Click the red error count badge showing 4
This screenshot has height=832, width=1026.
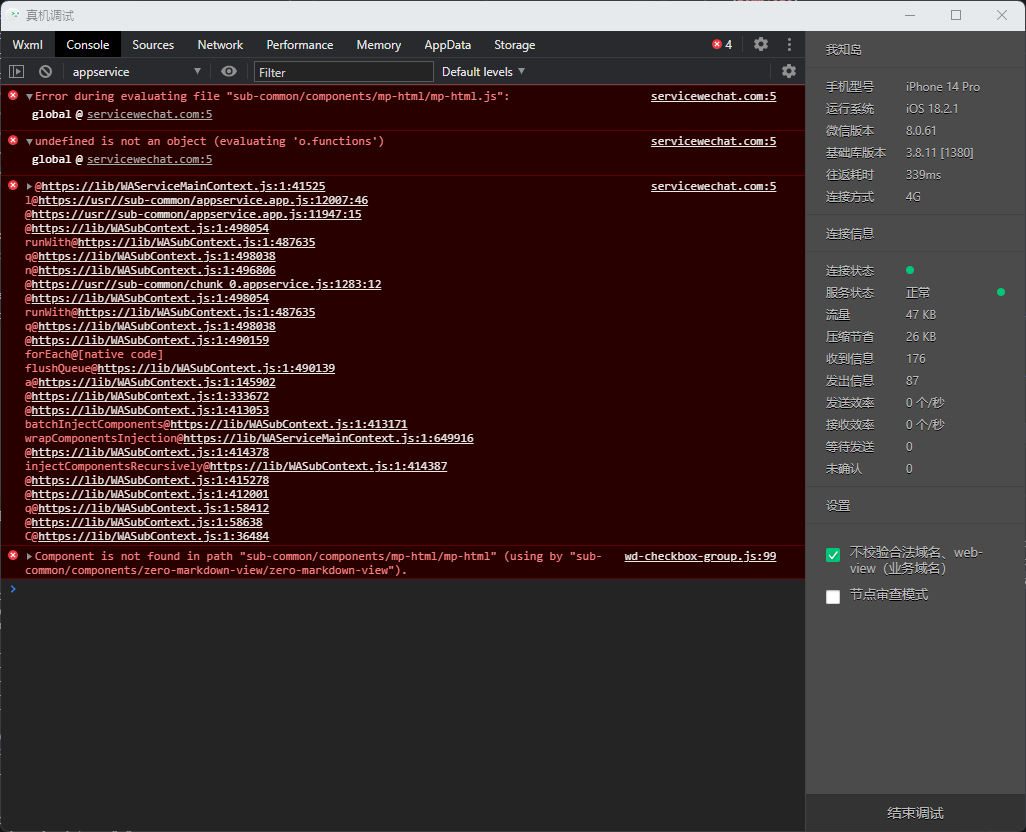(x=722, y=44)
